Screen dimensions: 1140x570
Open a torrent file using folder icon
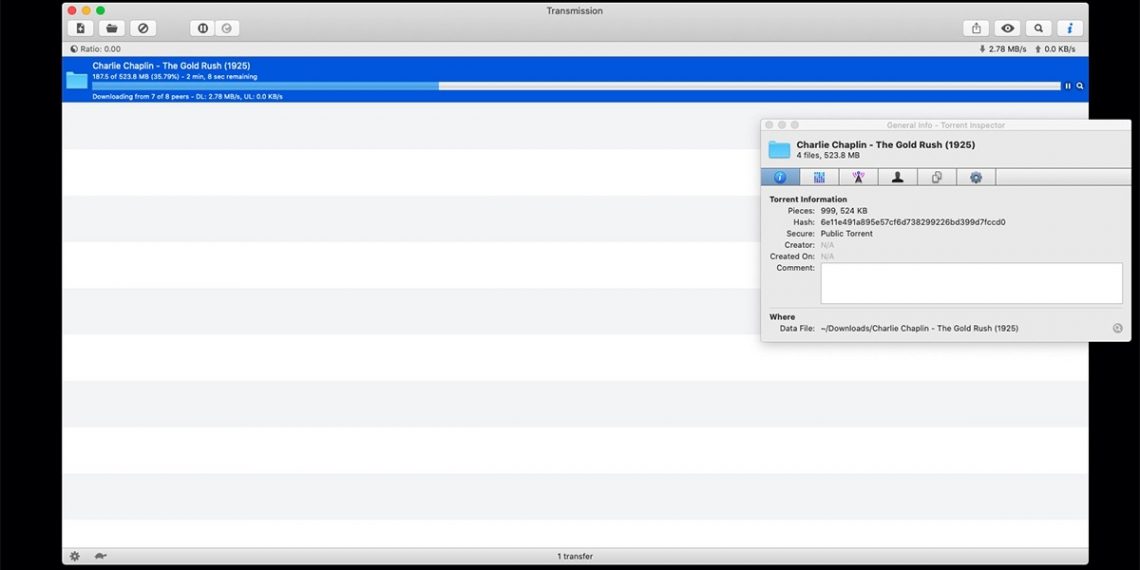click(112, 28)
